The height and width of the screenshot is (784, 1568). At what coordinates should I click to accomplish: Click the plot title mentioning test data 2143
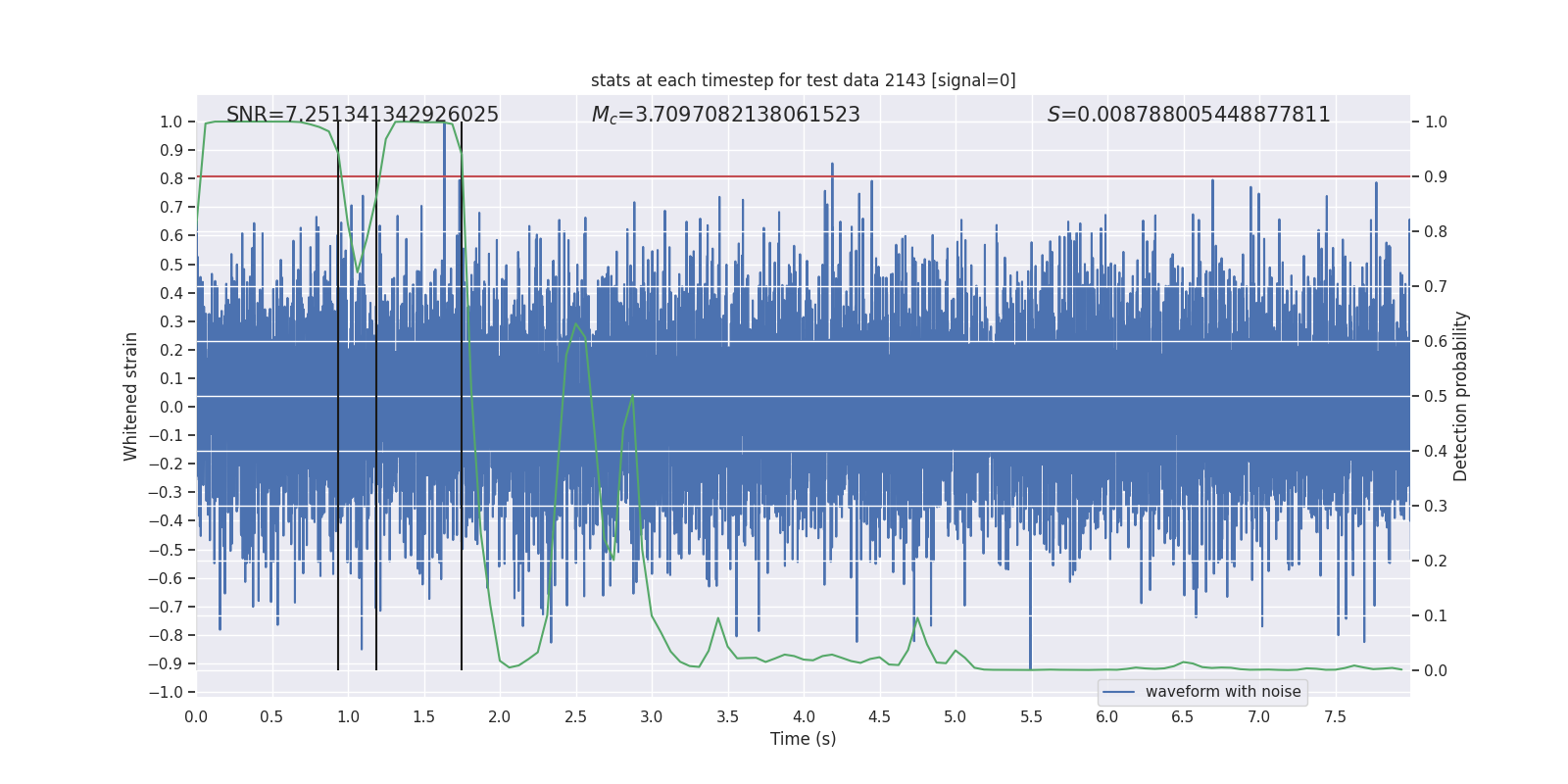(804, 80)
